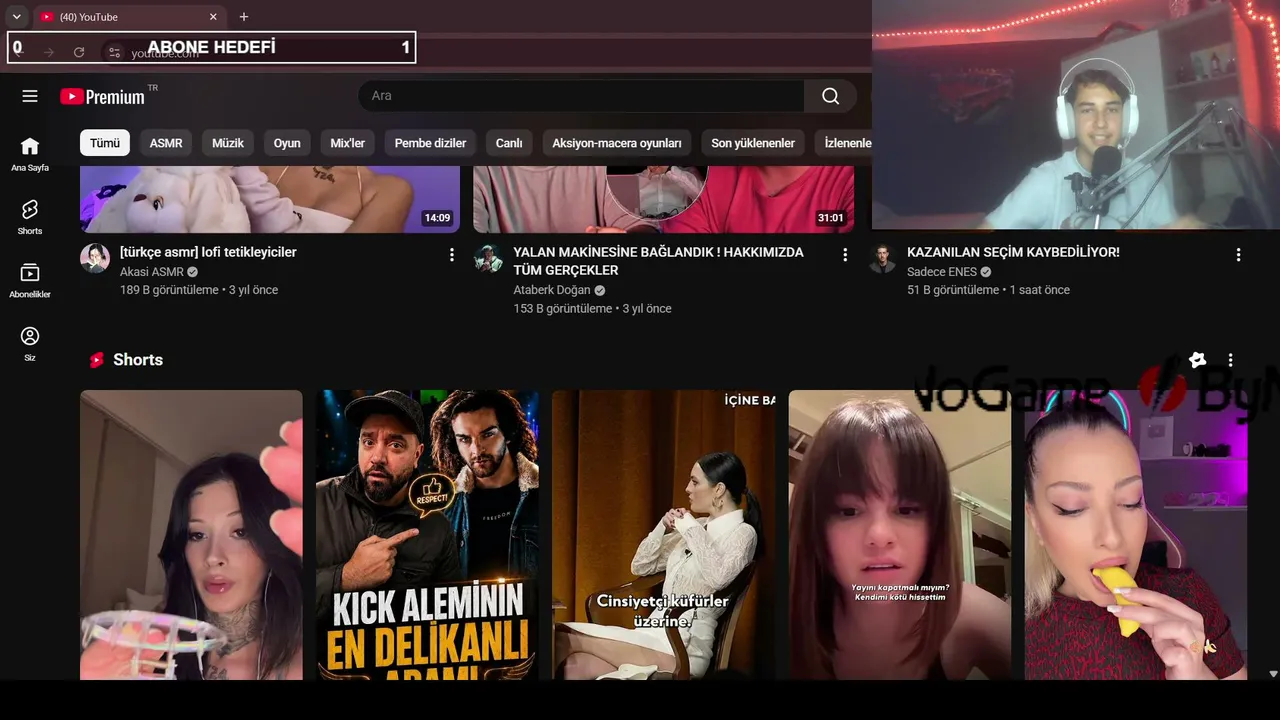Open Akasi ASMR channel avatar

click(x=95, y=258)
